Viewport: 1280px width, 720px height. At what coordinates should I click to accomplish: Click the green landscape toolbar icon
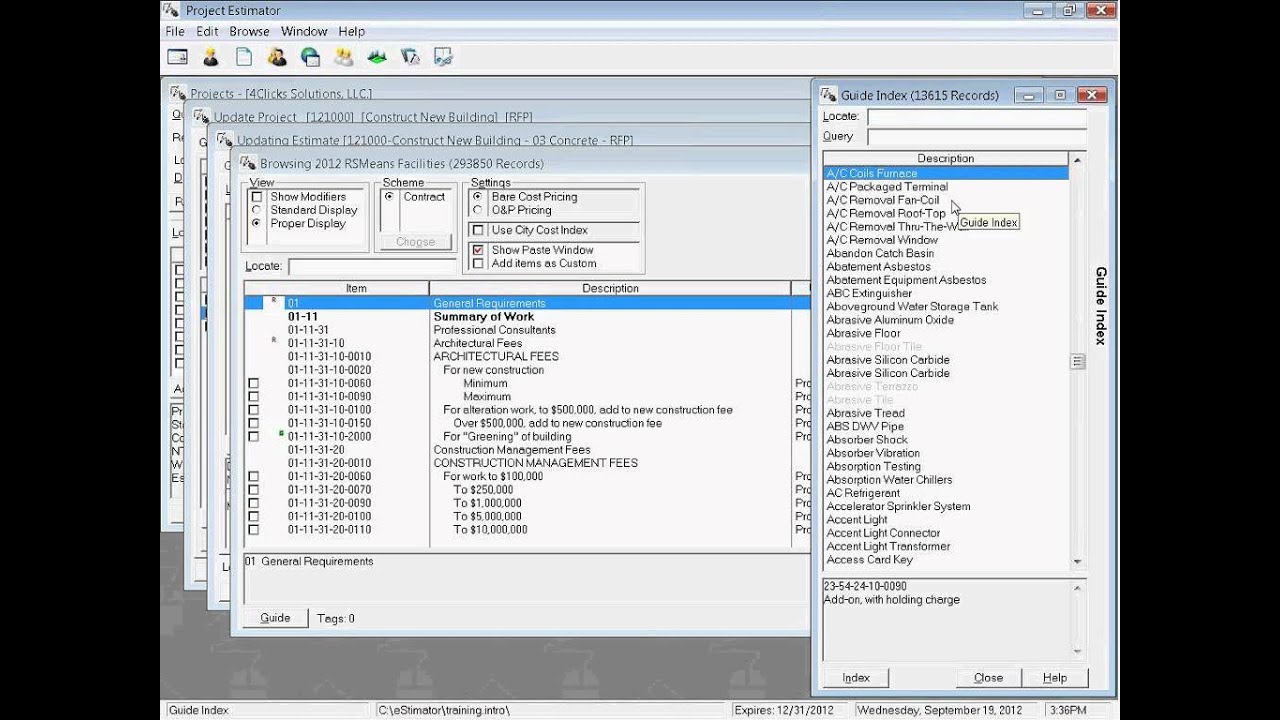[377, 57]
